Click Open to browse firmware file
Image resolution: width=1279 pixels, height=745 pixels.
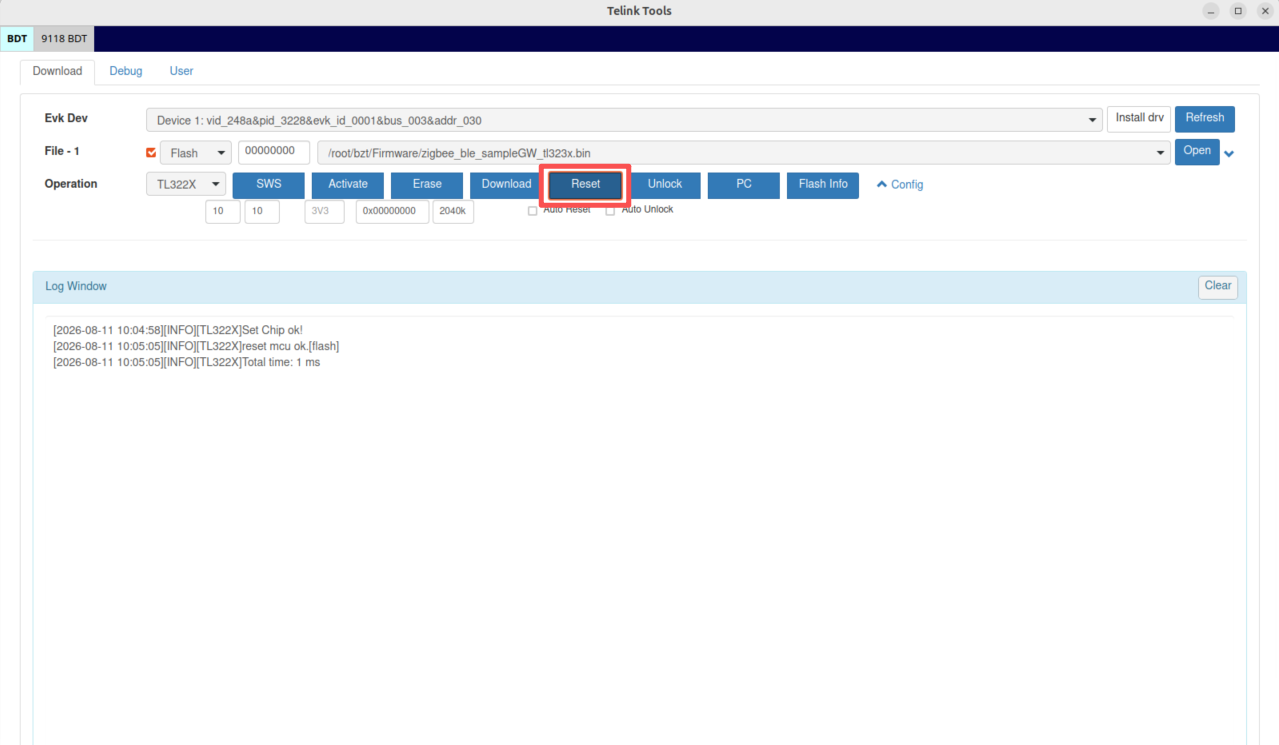pos(1197,151)
